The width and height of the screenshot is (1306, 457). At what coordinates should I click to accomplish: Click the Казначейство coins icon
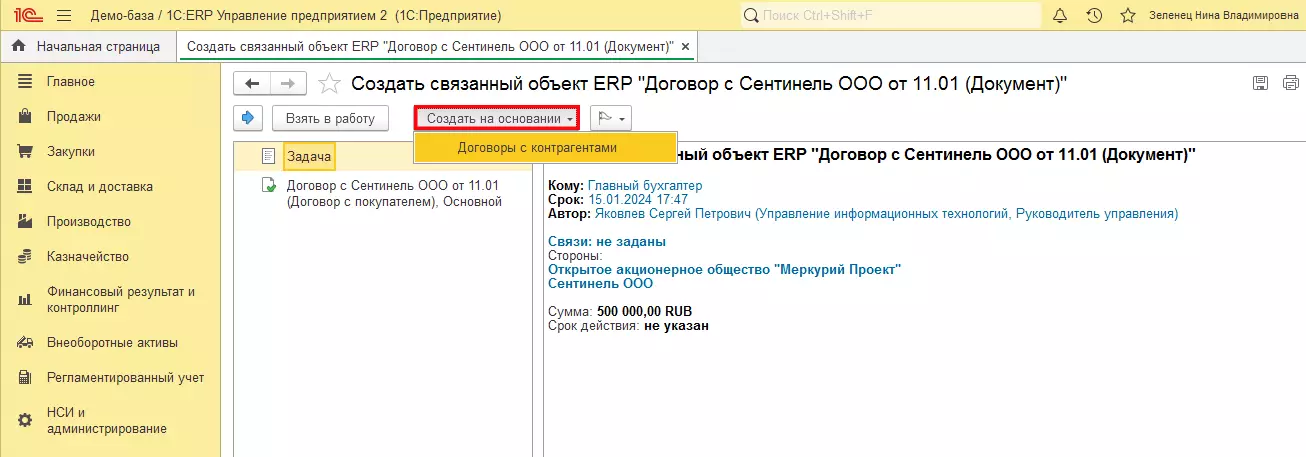(x=25, y=257)
